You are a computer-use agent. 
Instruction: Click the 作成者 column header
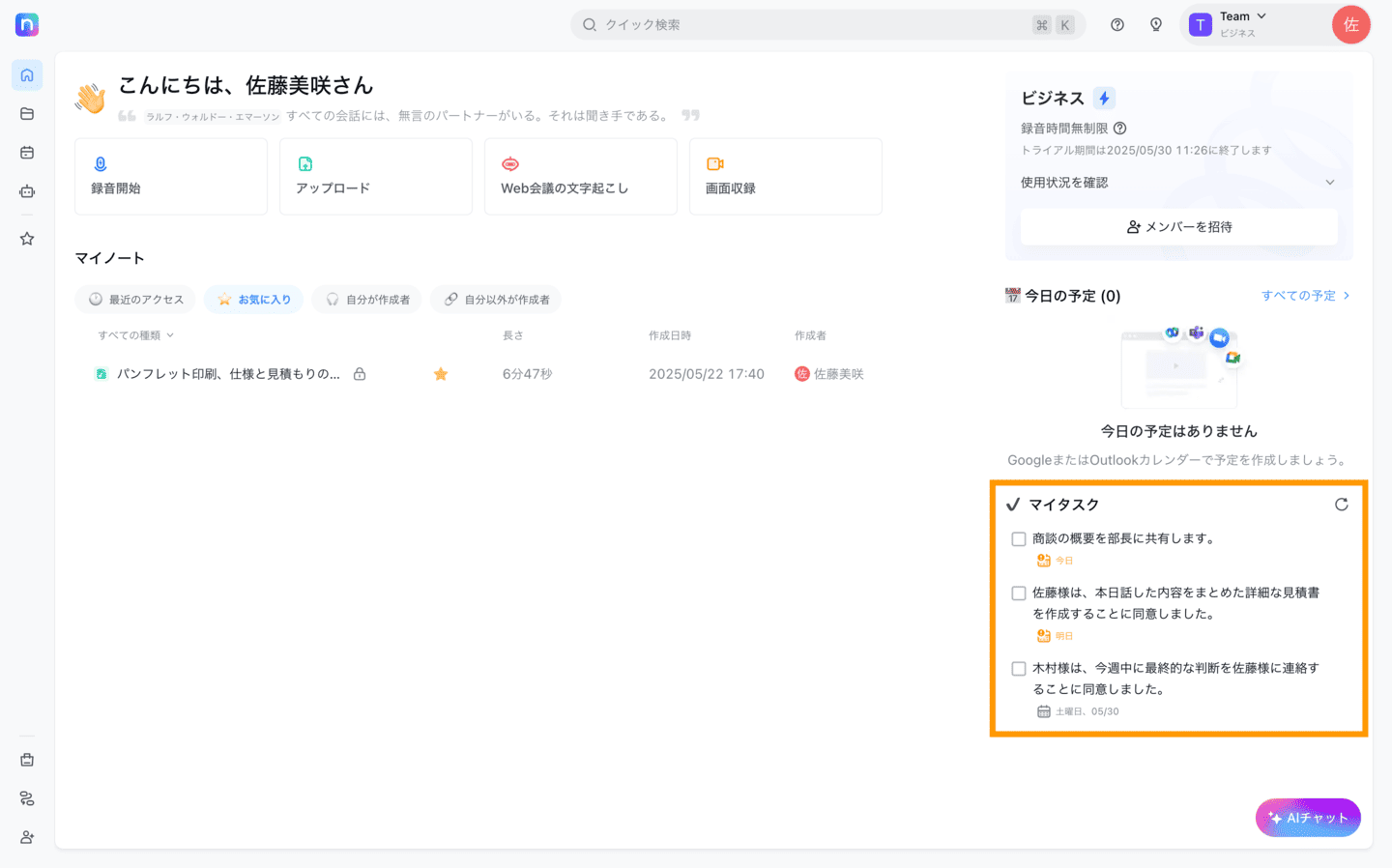pos(810,335)
